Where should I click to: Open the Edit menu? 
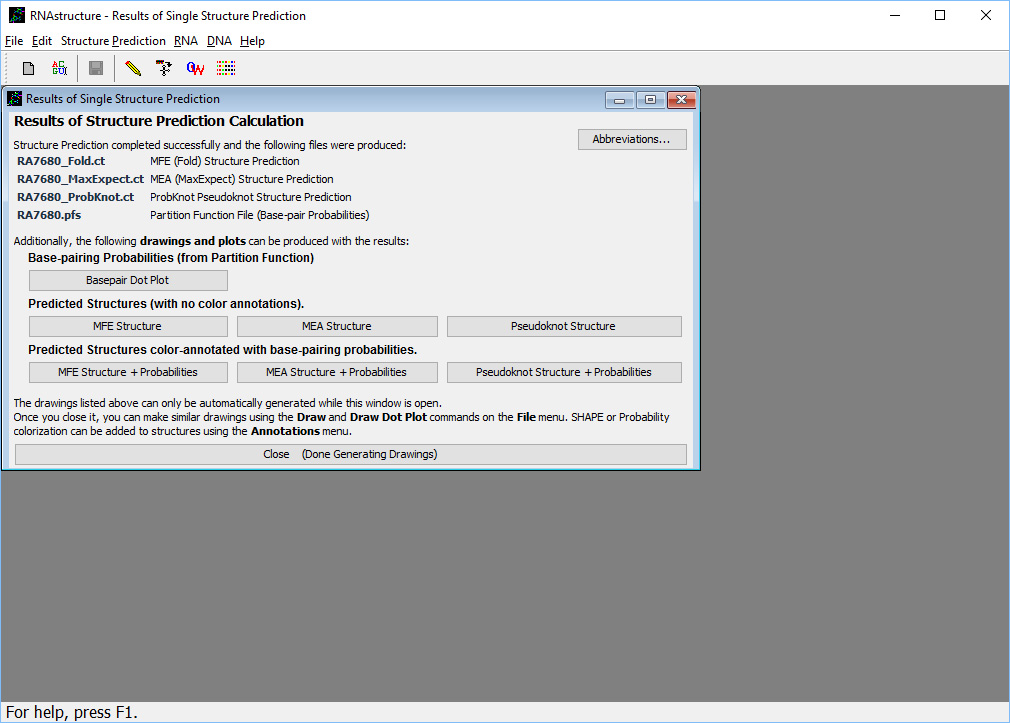[x=42, y=41]
